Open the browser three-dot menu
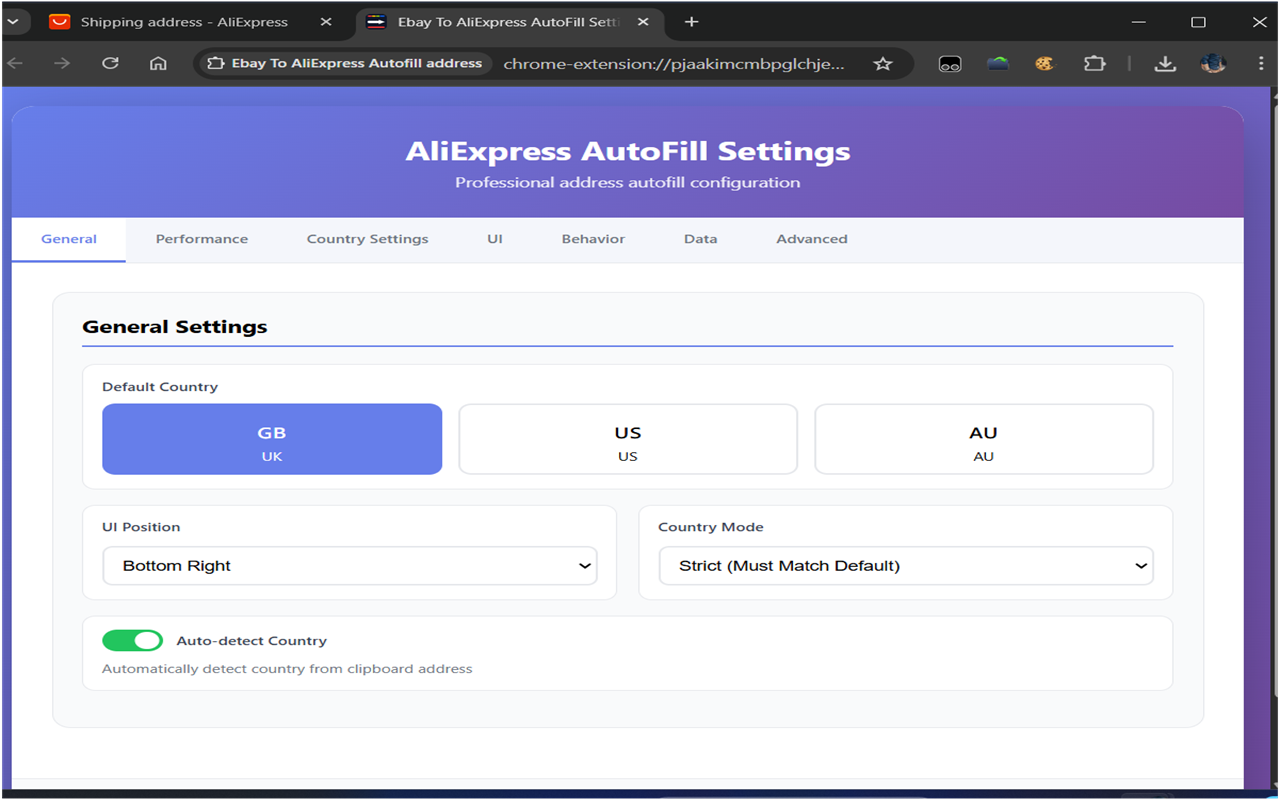 1260,63
